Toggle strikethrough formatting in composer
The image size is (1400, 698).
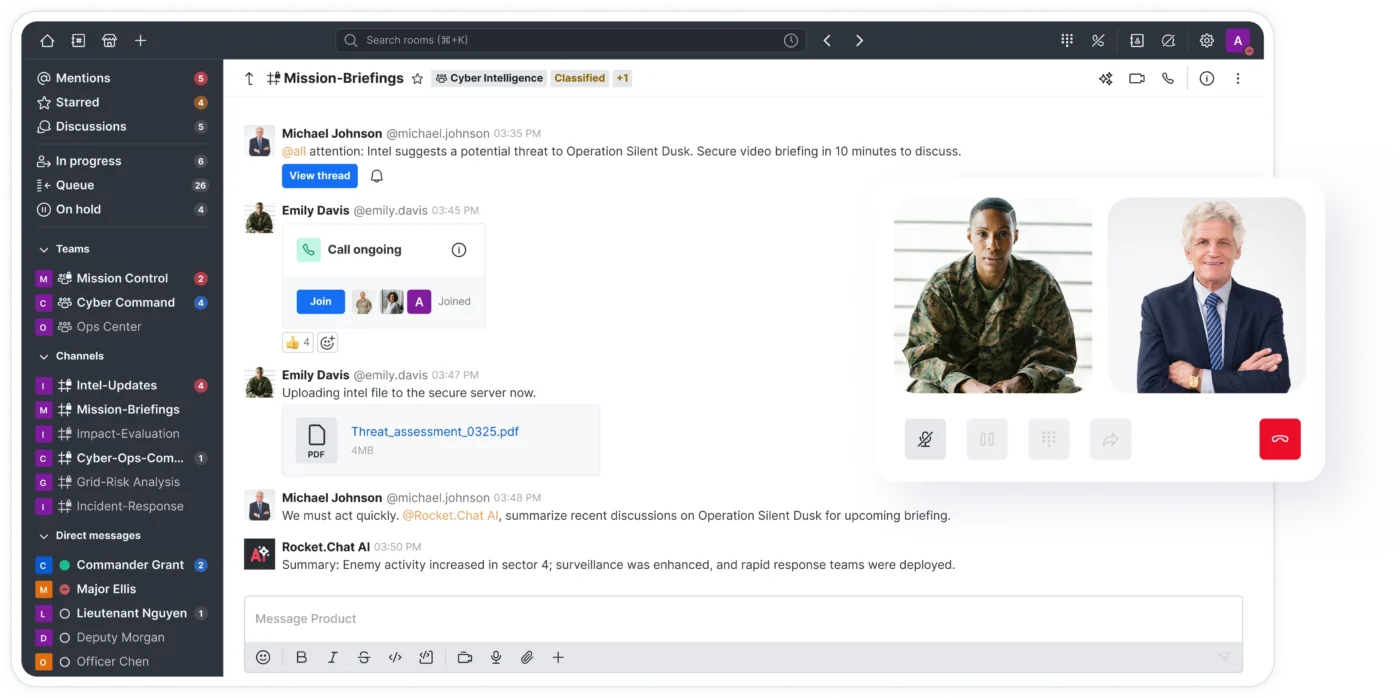[364, 657]
